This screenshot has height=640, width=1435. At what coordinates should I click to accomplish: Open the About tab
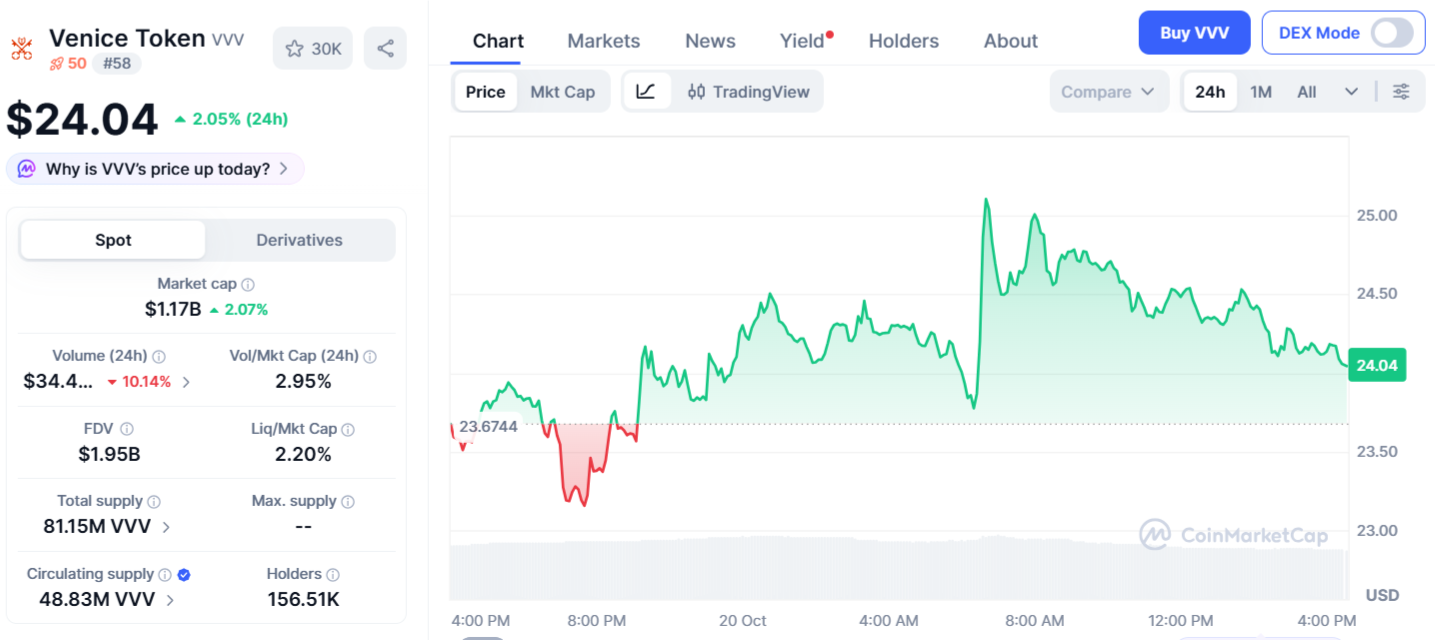click(x=1011, y=41)
